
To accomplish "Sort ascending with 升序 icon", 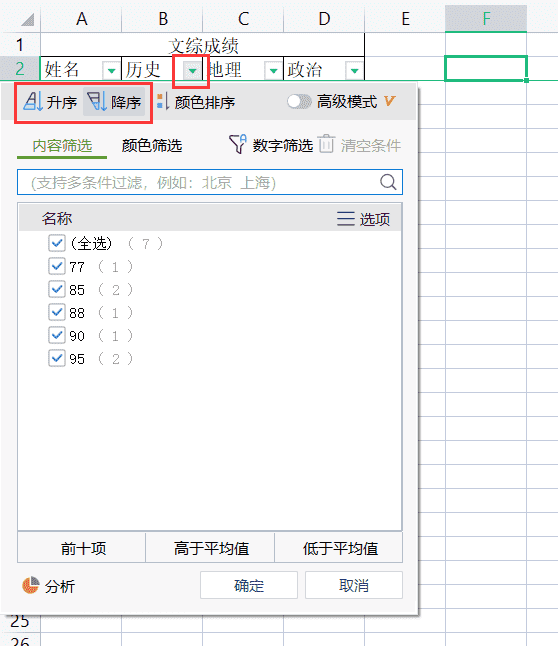I will point(33,101).
